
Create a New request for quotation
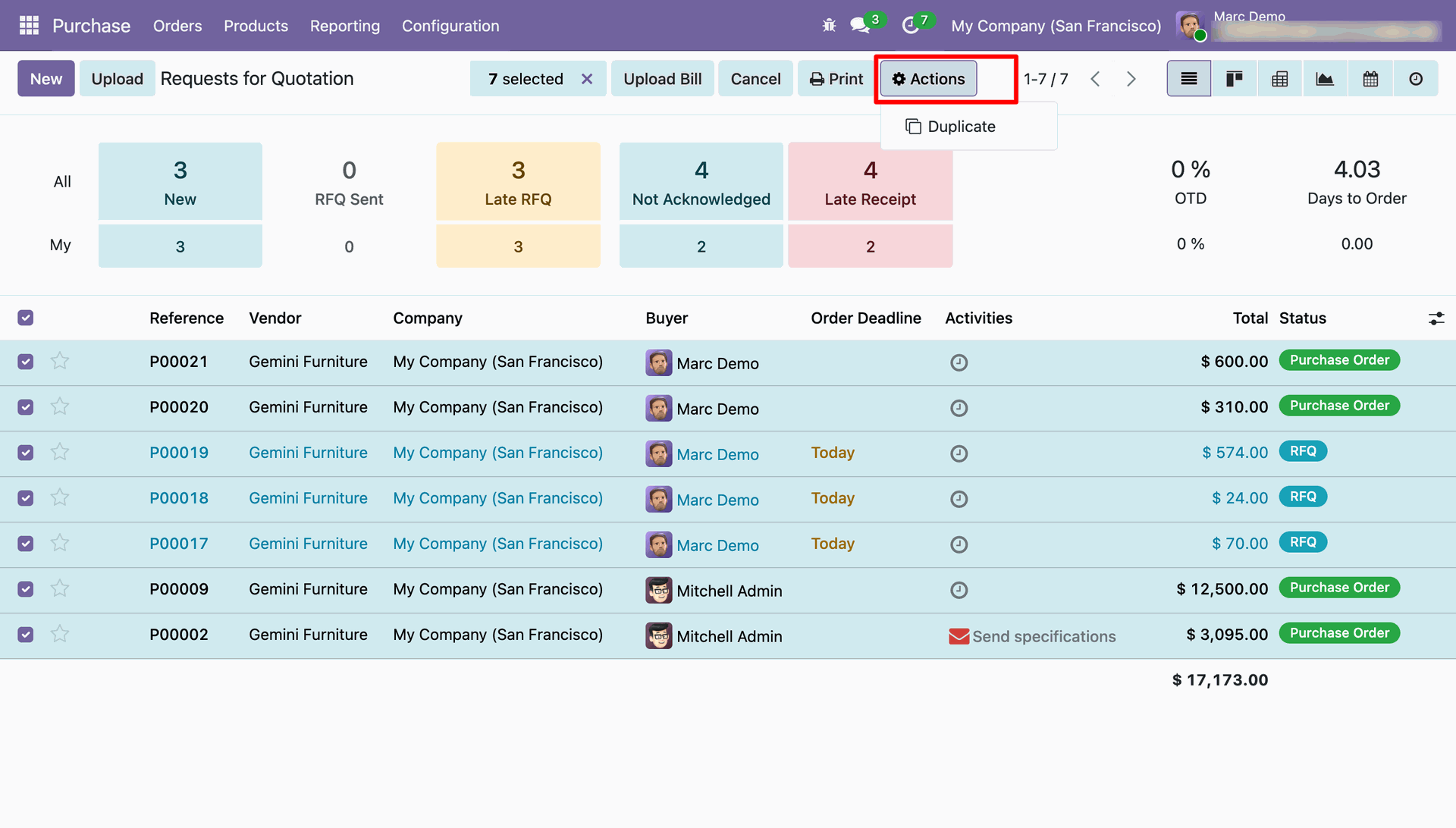pyautogui.click(x=46, y=79)
